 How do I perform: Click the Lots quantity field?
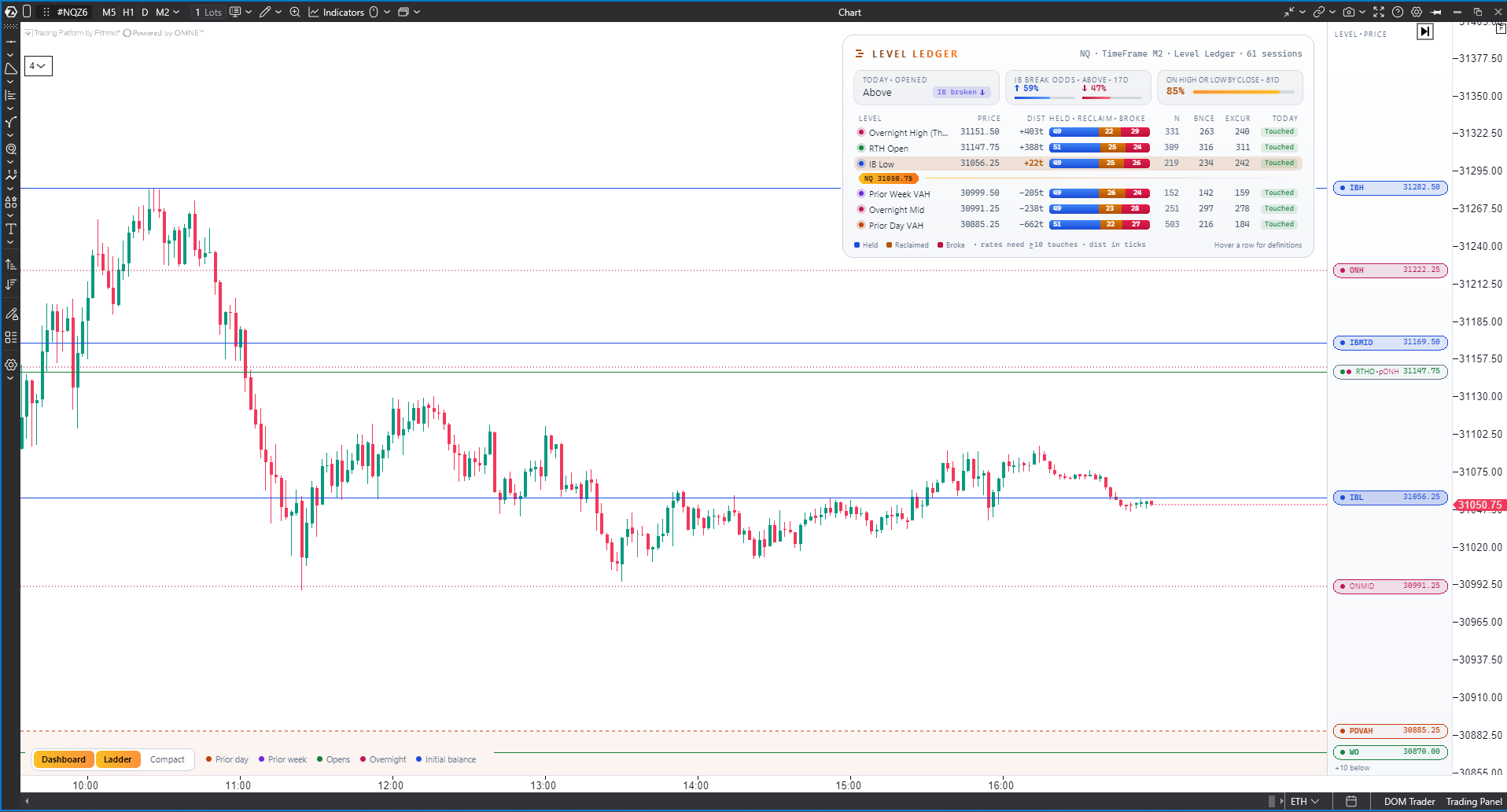click(x=208, y=12)
